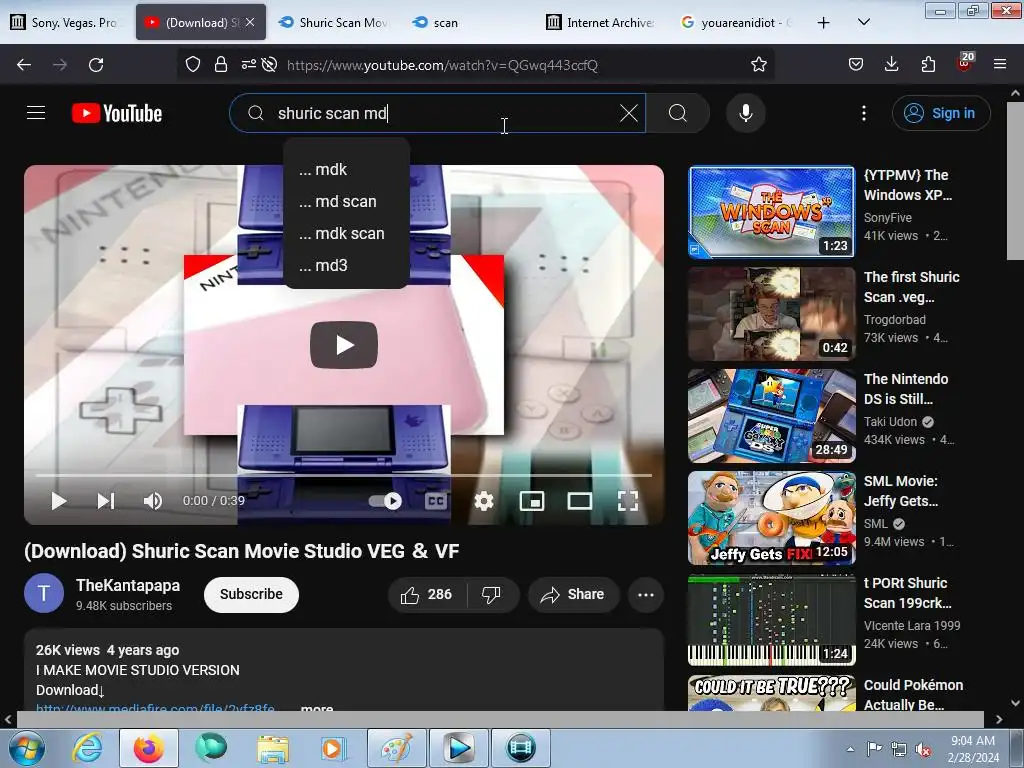Open YouTube guide hamburger menu
The height and width of the screenshot is (768, 1024).
point(36,113)
